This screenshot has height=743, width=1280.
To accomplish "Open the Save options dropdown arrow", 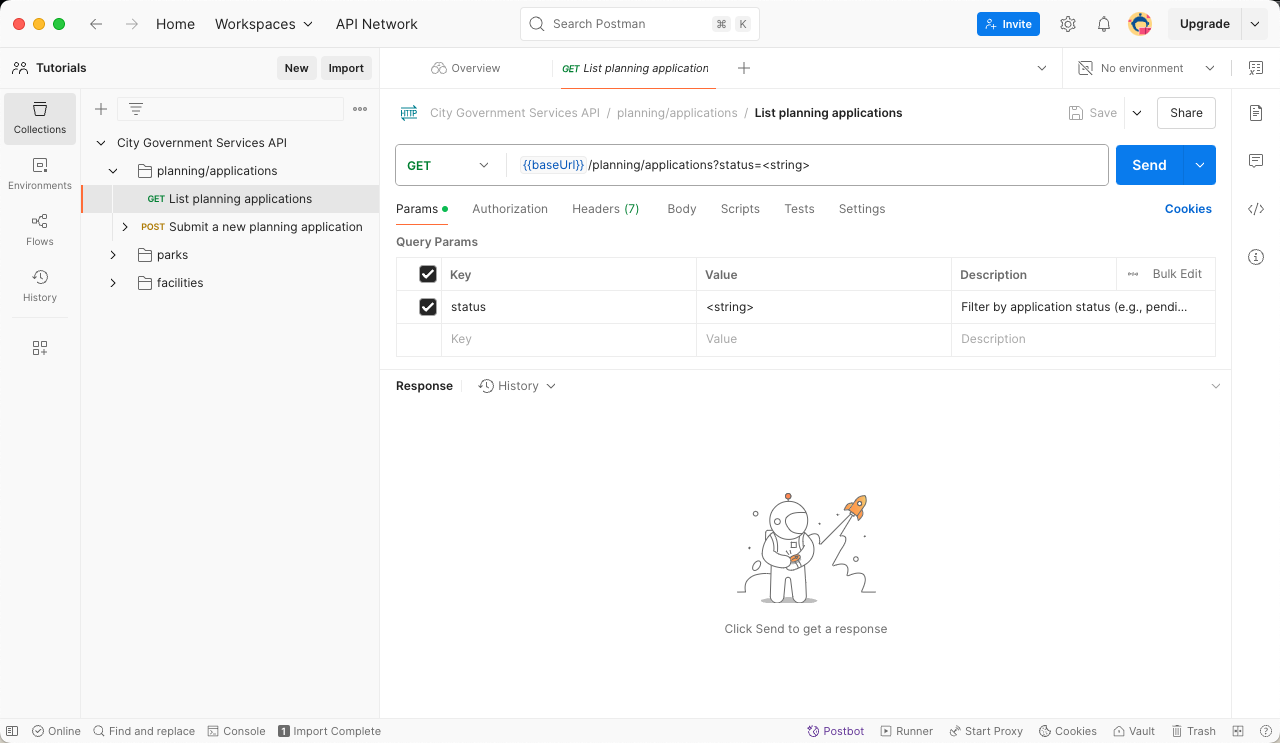I will (x=1137, y=113).
